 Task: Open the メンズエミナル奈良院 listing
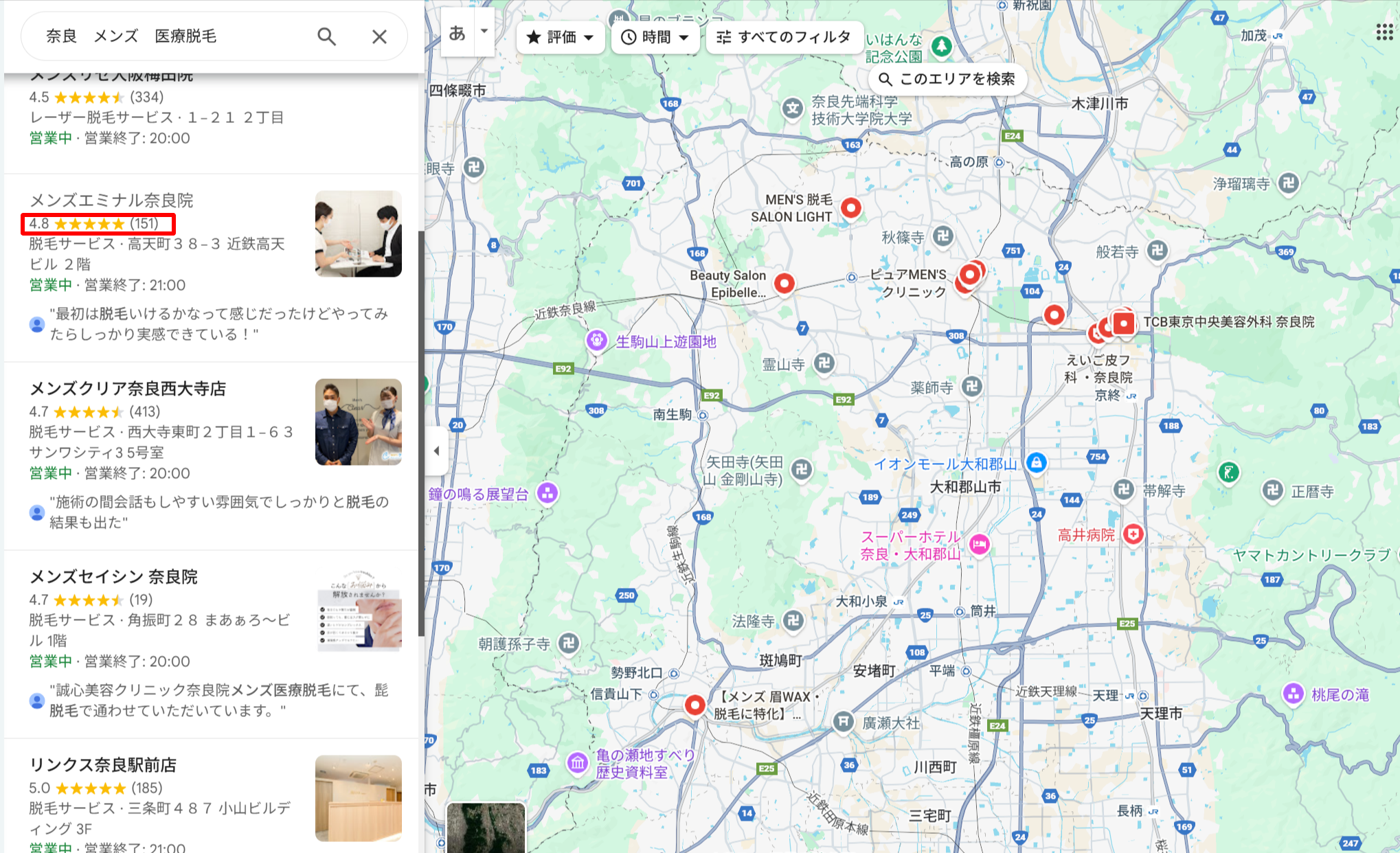(112, 201)
